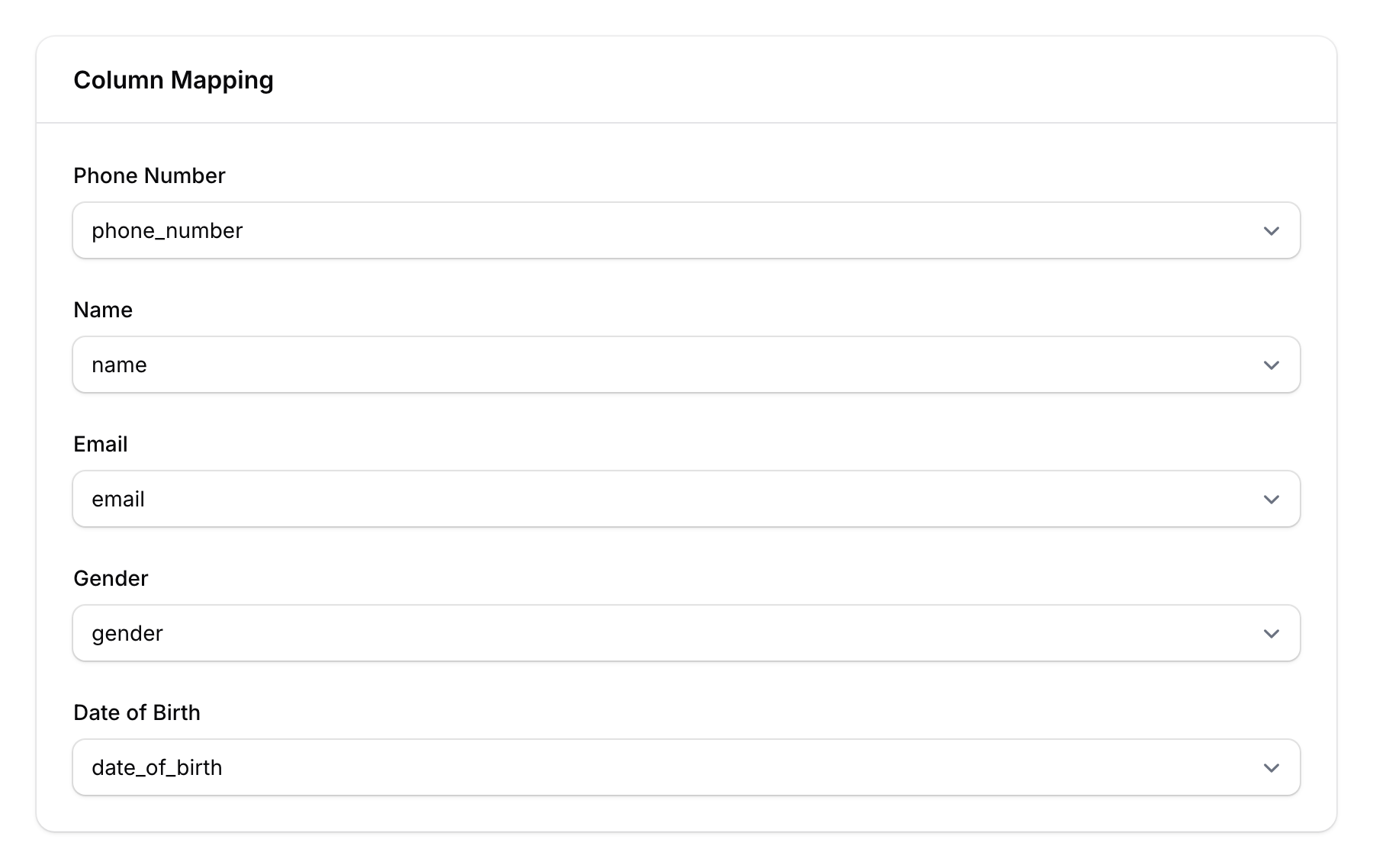
Task: Select the email field value text
Action: (x=118, y=499)
